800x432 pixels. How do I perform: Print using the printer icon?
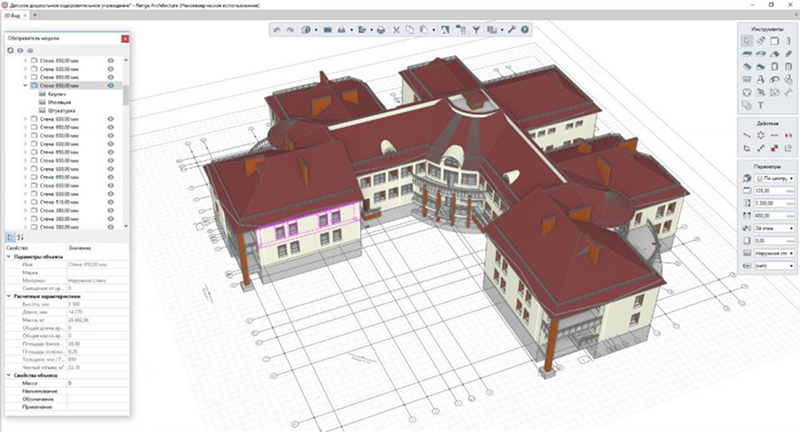(x=381, y=30)
